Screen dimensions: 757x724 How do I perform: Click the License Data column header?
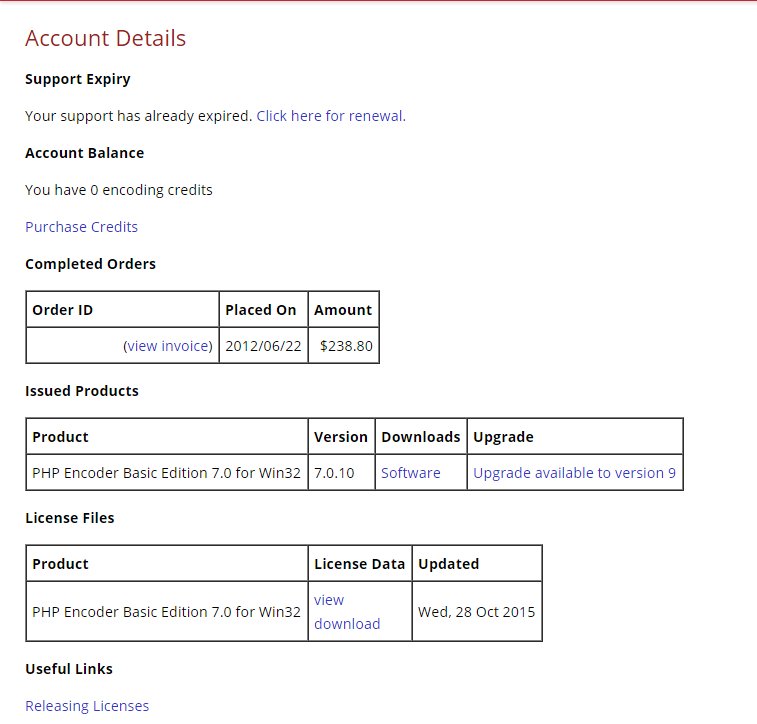[359, 564]
